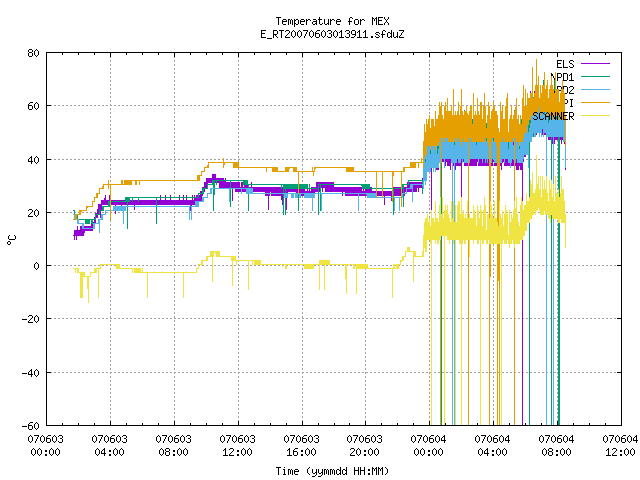
Task: Click the light blue NPD2 legend line sample
Action: [595, 89]
